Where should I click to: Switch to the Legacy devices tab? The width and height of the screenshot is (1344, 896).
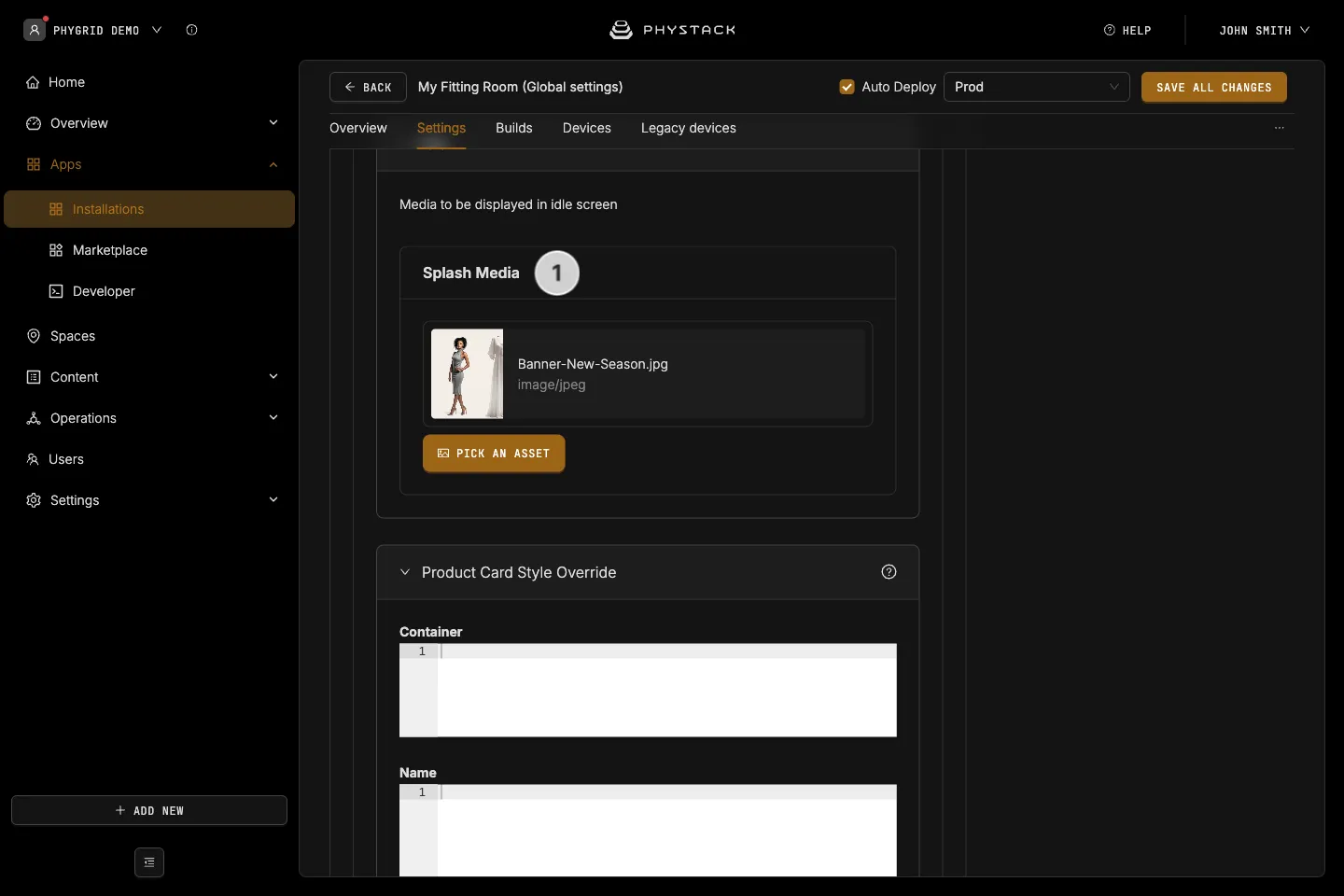[x=689, y=128]
